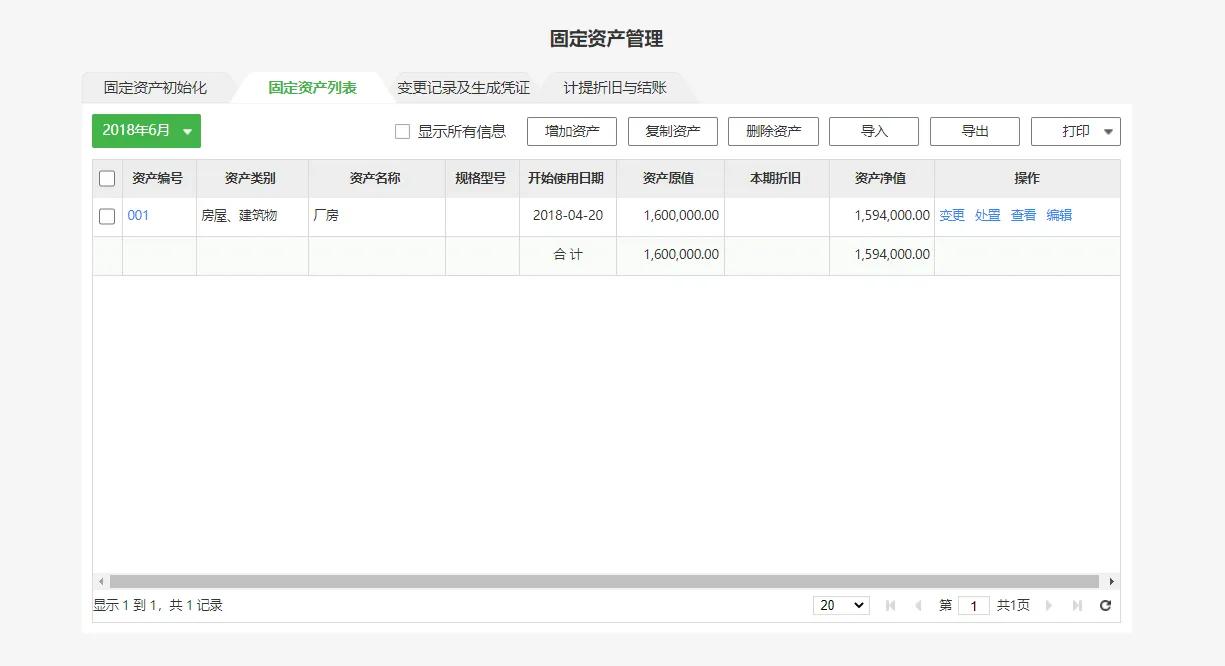Switch to the 计提折旧与结账 tab
This screenshot has height=666, width=1225.
613,87
